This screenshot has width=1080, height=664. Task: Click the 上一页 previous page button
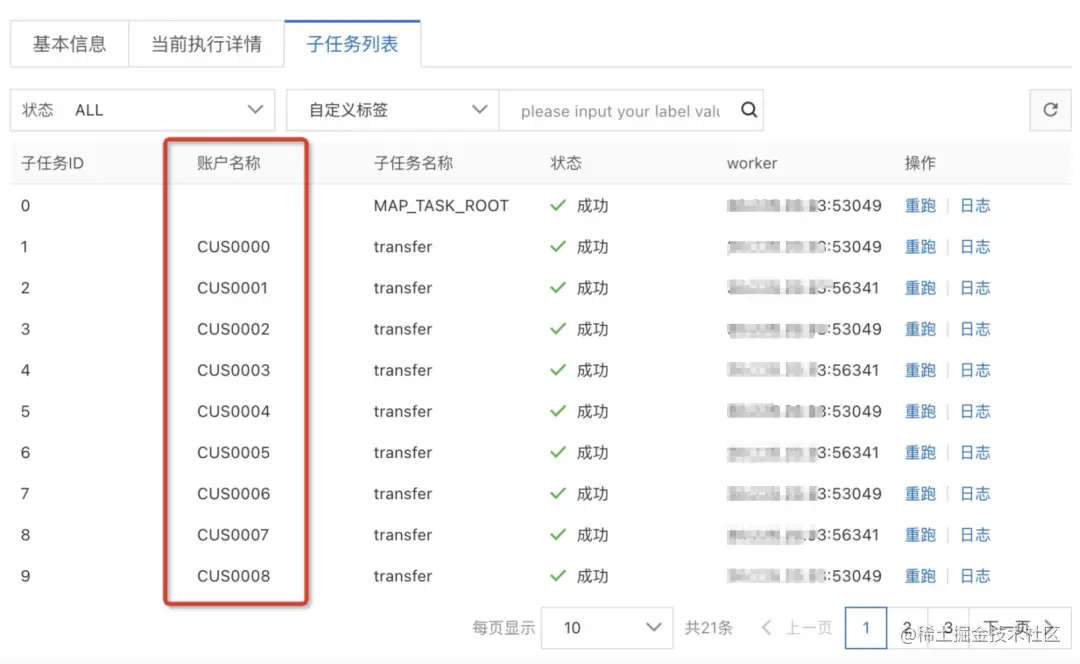point(797,627)
